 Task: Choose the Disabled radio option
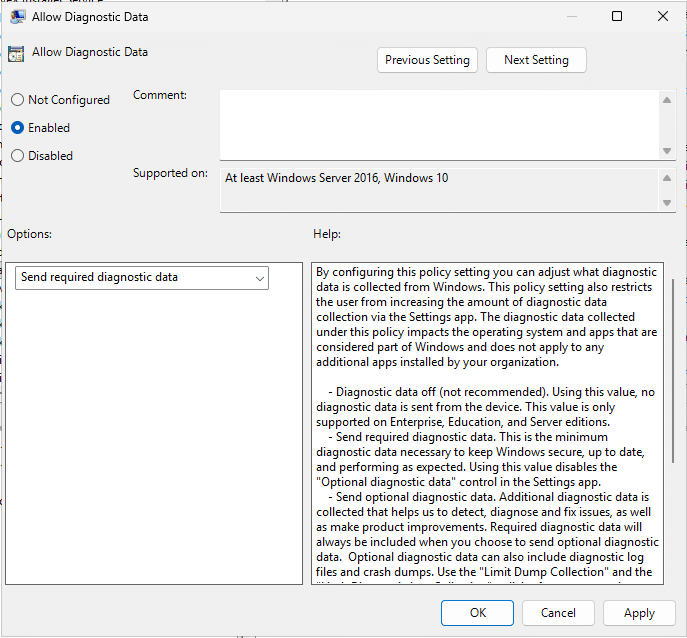18,156
